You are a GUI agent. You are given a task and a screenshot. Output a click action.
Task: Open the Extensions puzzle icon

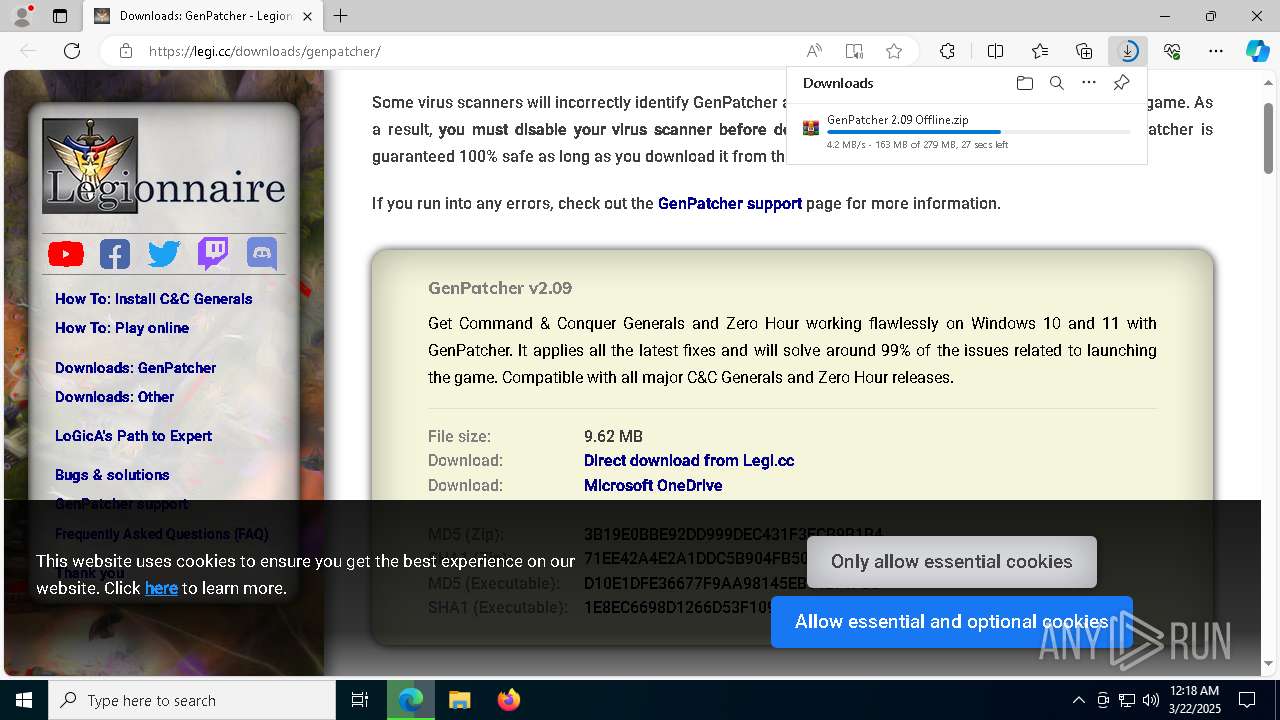pyautogui.click(x=947, y=51)
